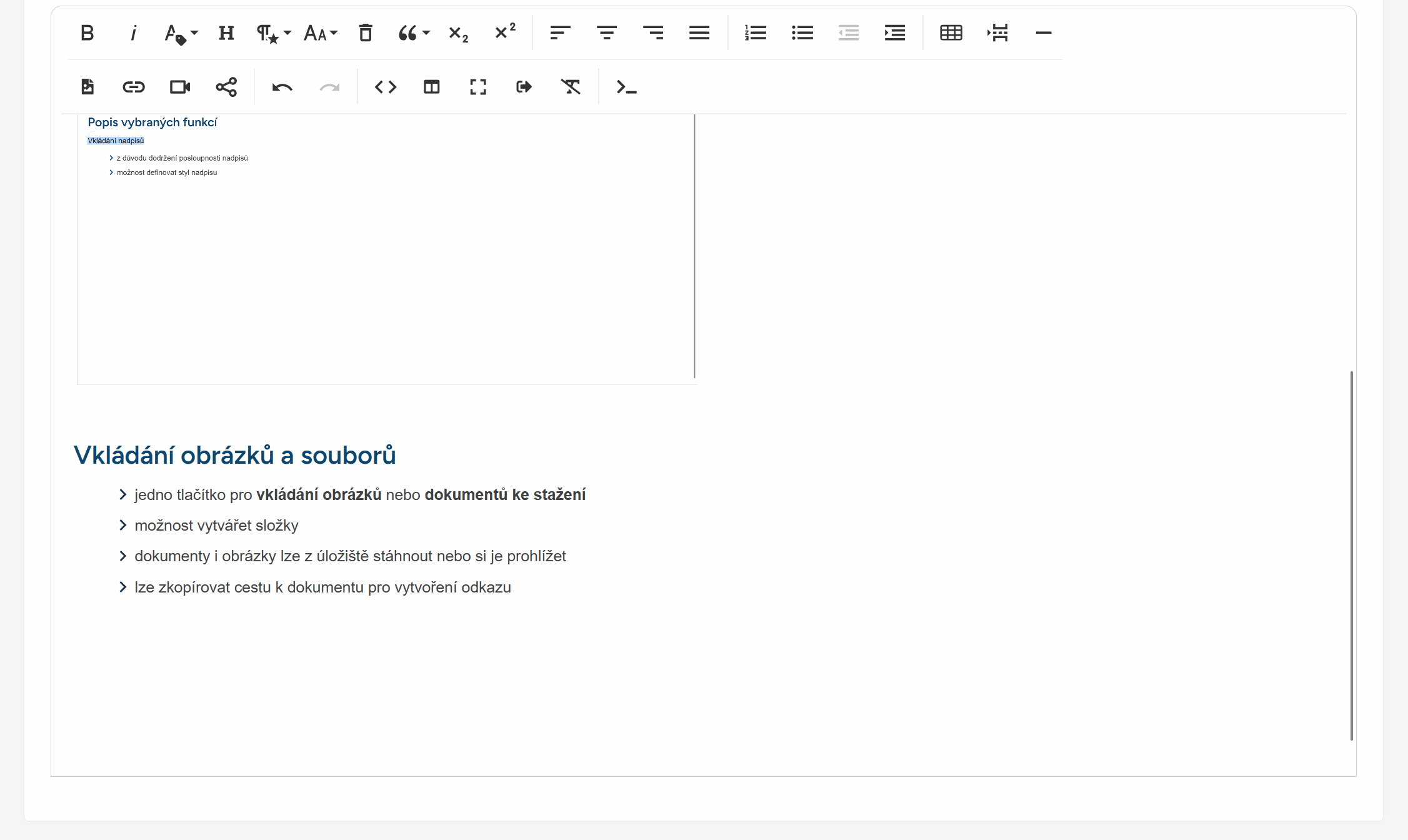The height and width of the screenshot is (840, 1408).
Task: Insert a hyperlink
Action: click(x=133, y=87)
